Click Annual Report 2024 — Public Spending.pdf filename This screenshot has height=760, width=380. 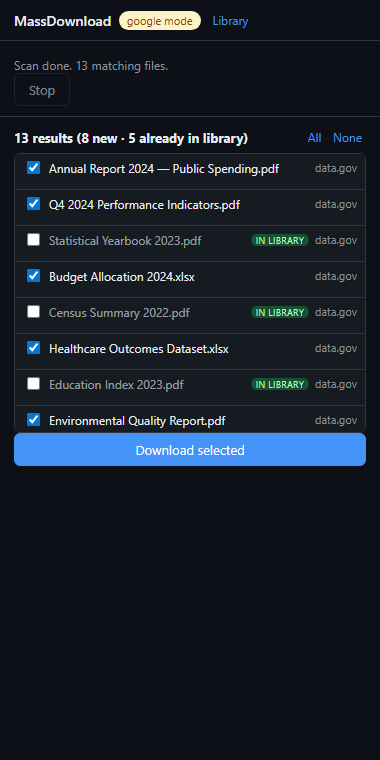164,169
